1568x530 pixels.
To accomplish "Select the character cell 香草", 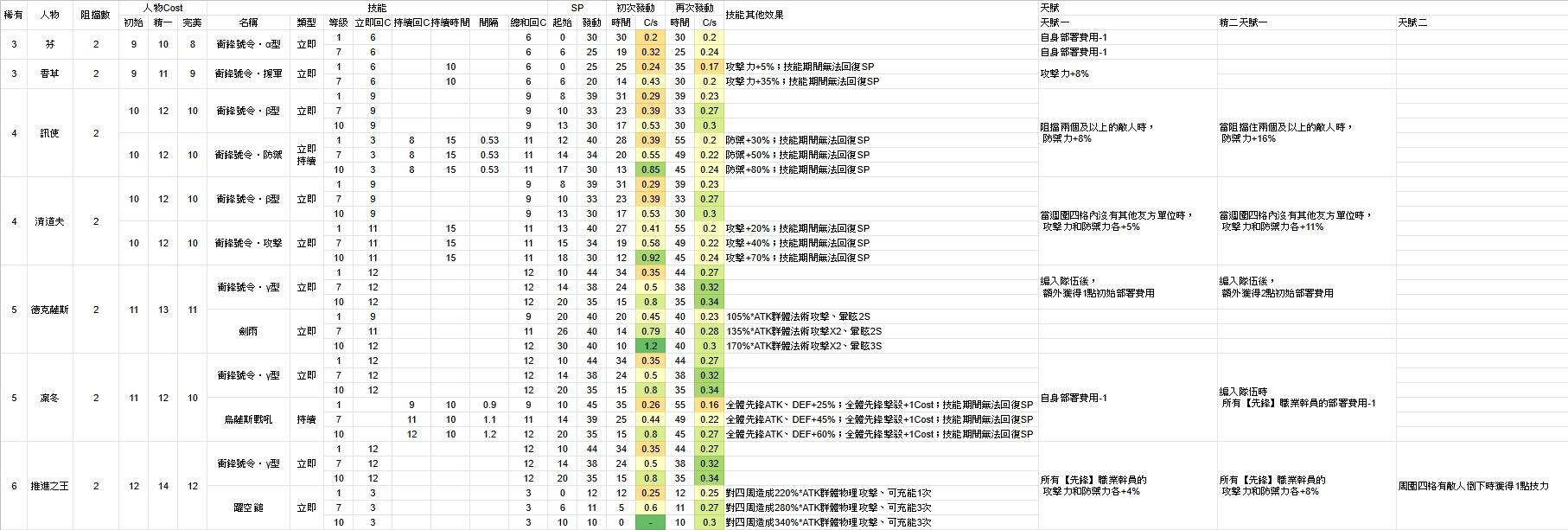I will click(49, 73).
